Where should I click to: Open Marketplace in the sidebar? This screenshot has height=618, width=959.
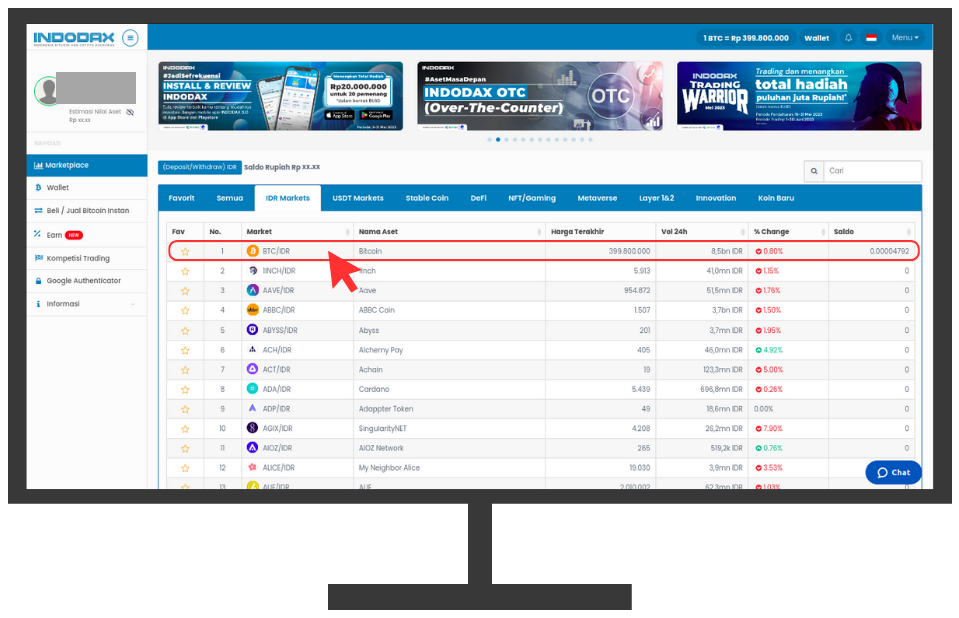pyautogui.click(x=87, y=165)
